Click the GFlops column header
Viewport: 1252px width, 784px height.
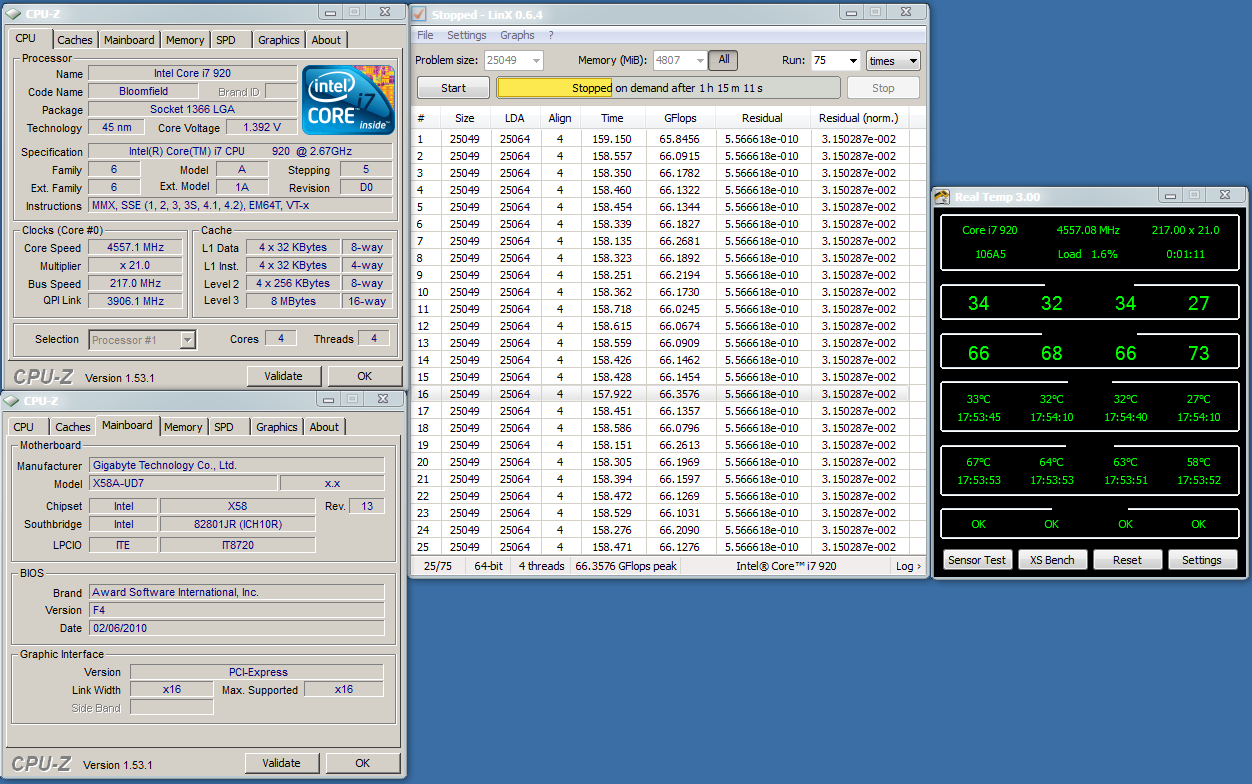(679, 118)
